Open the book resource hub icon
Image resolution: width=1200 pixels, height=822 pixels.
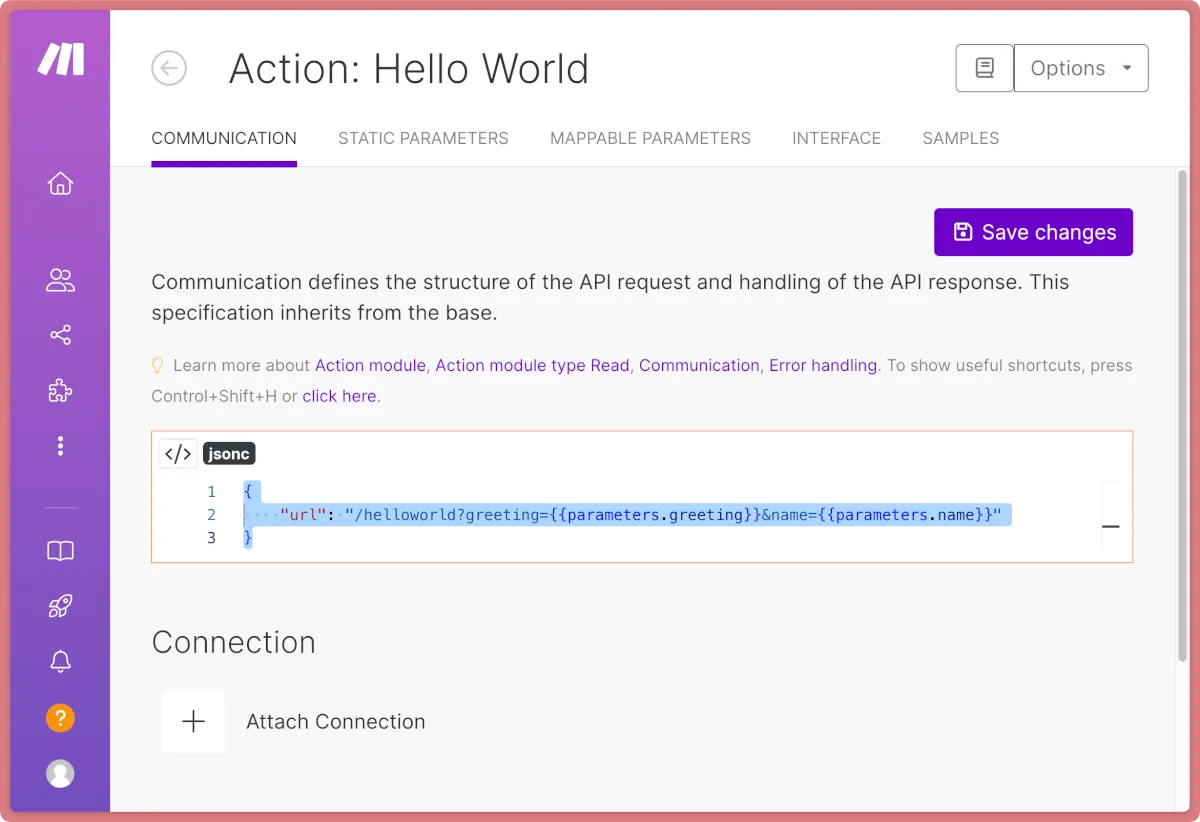[61, 551]
